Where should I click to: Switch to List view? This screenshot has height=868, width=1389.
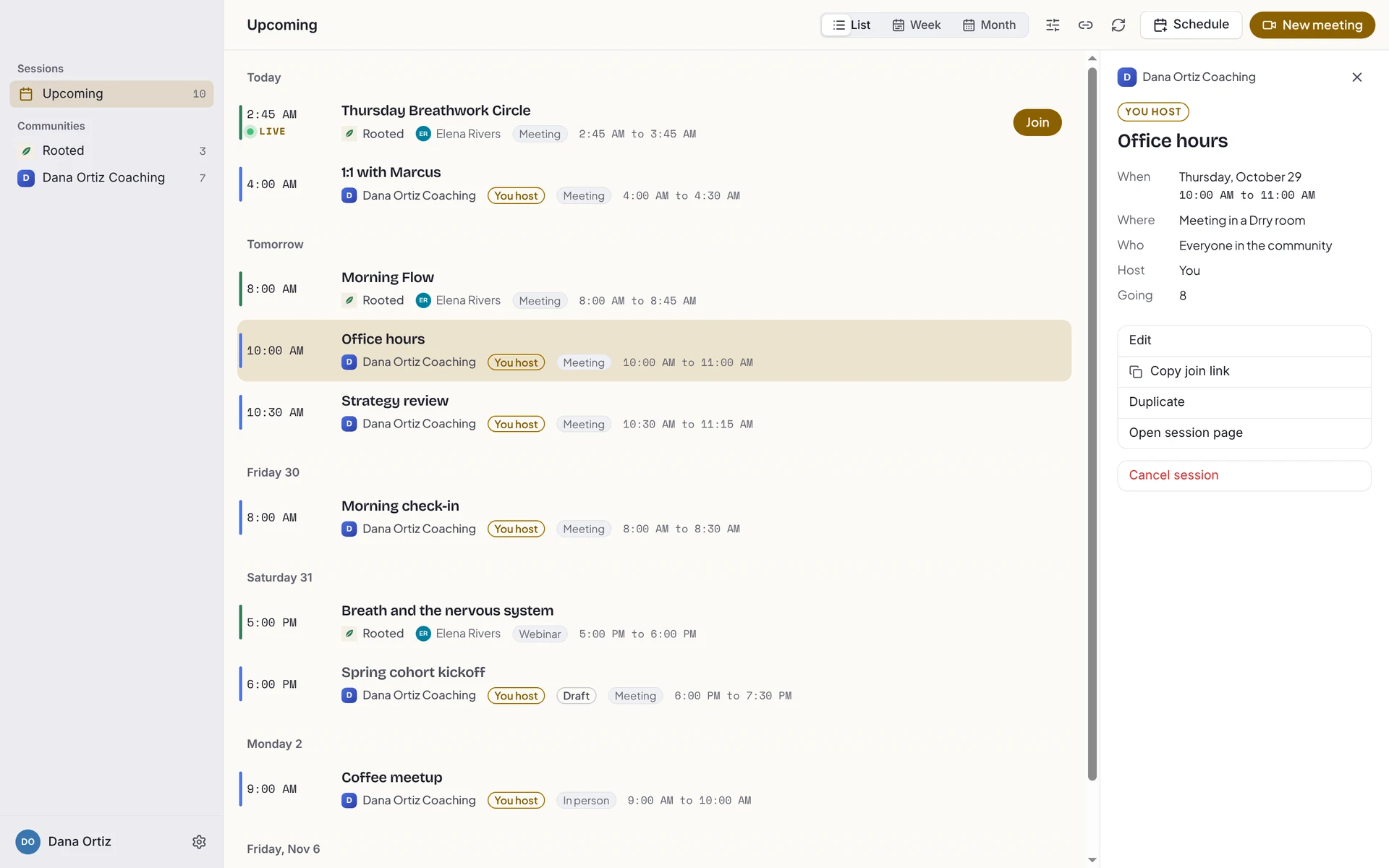coord(851,25)
